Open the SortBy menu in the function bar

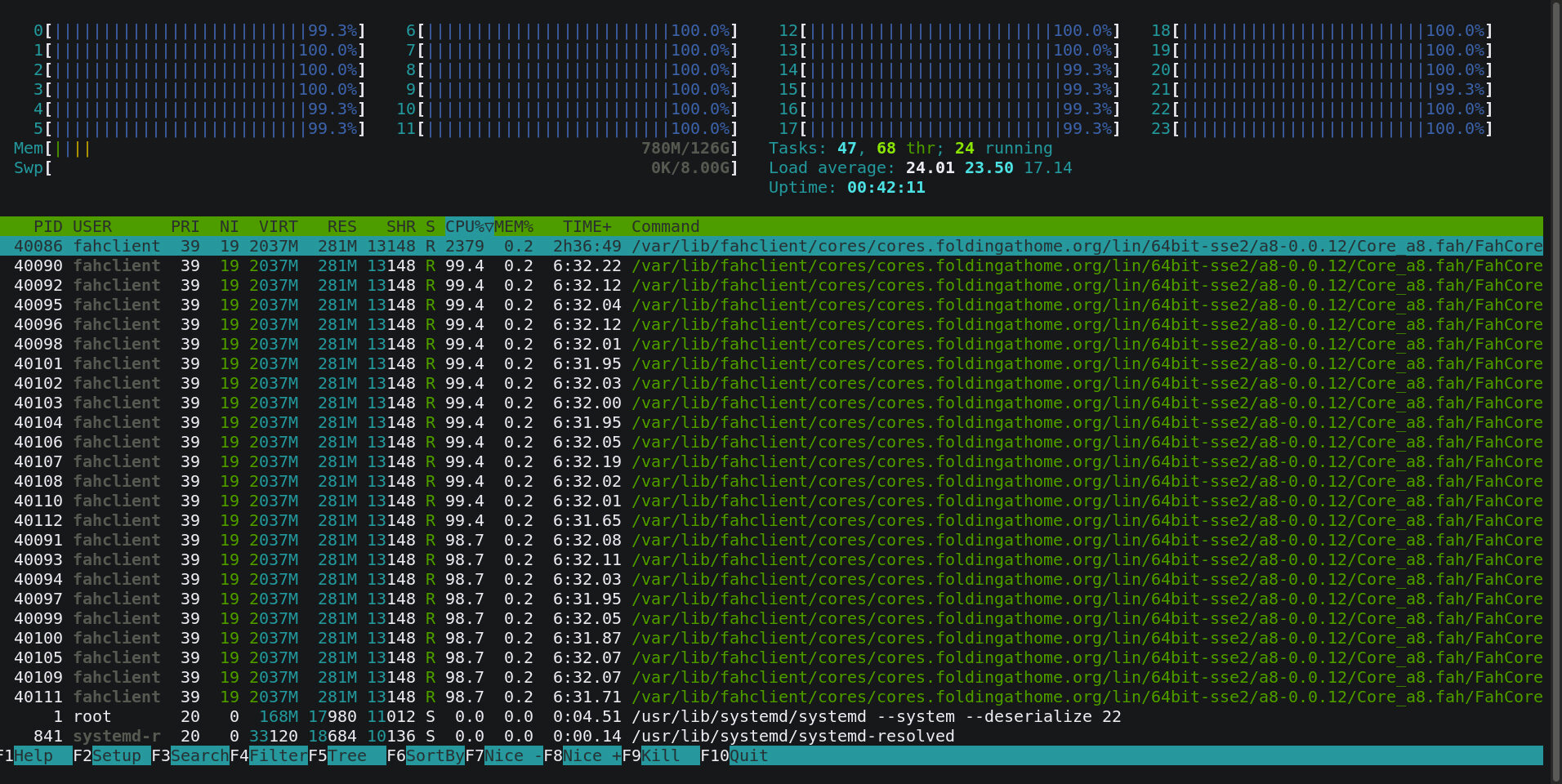tap(435, 755)
